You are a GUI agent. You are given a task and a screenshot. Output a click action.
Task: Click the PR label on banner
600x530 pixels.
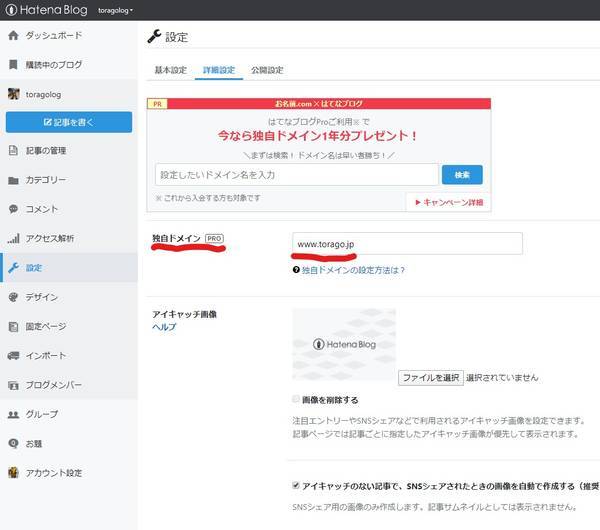point(157,104)
